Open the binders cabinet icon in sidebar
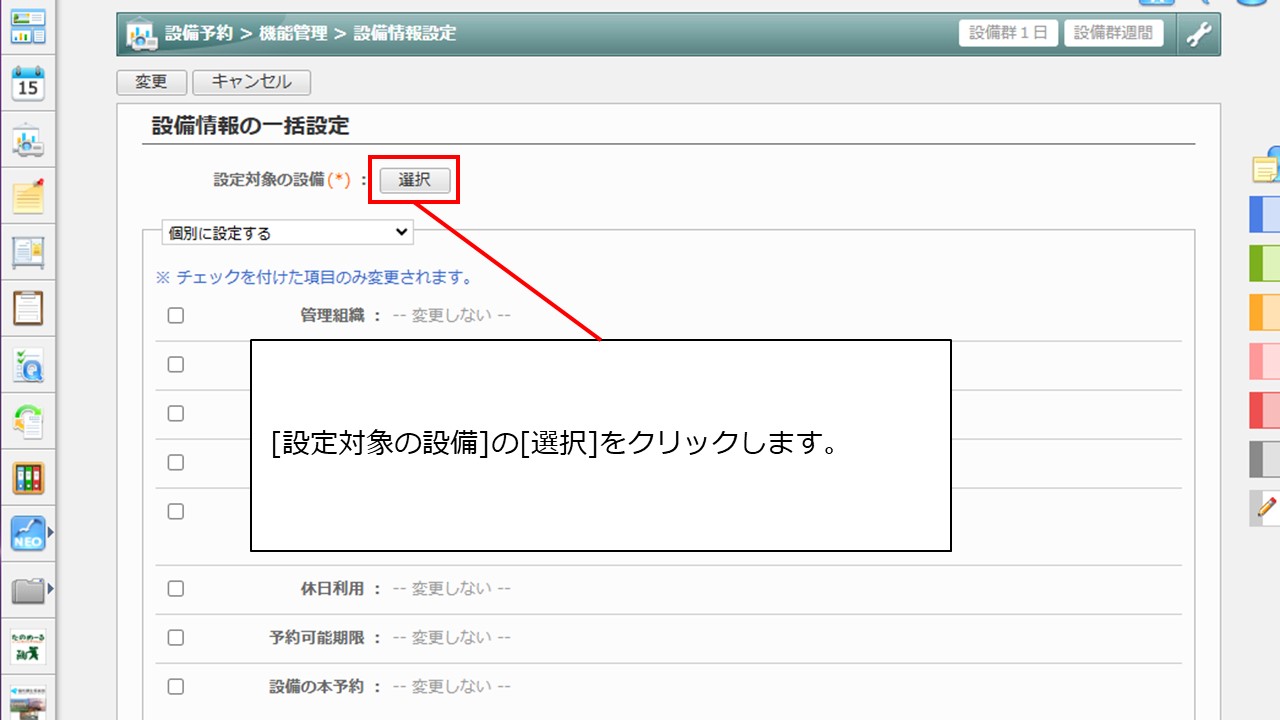Viewport: 1280px width, 720px height. tap(28, 478)
